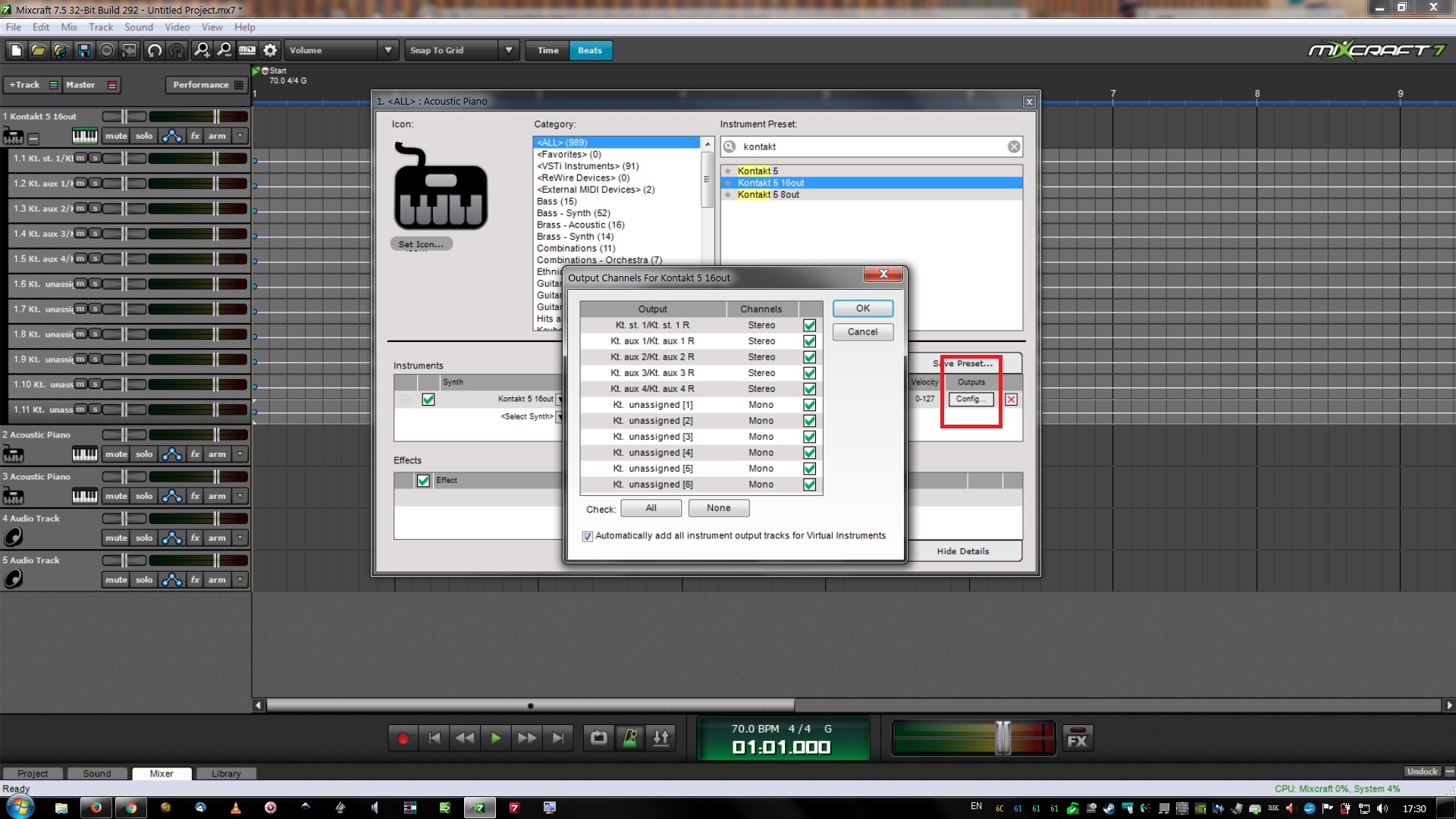Image resolution: width=1456 pixels, height=819 pixels.
Task: Open the master FX button
Action: pos(1078,739)
